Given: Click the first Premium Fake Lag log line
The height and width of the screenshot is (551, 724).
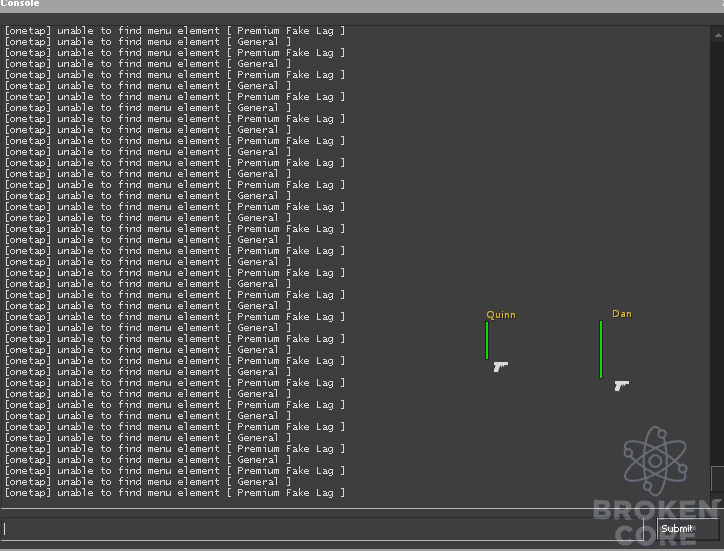Looking at the screenshot, I should click(175, 31).
